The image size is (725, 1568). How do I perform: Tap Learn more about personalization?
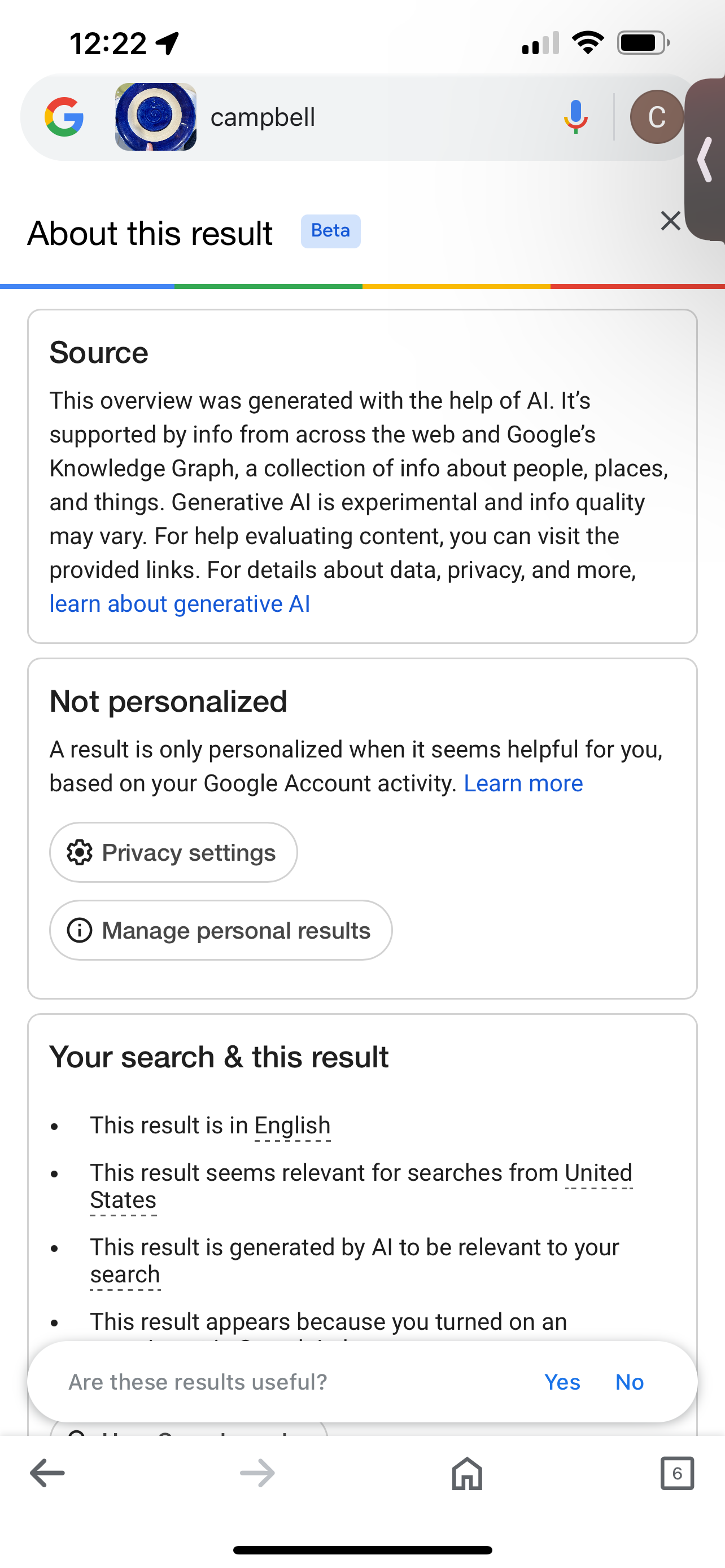pyautogui.click(x=523, y=783)
